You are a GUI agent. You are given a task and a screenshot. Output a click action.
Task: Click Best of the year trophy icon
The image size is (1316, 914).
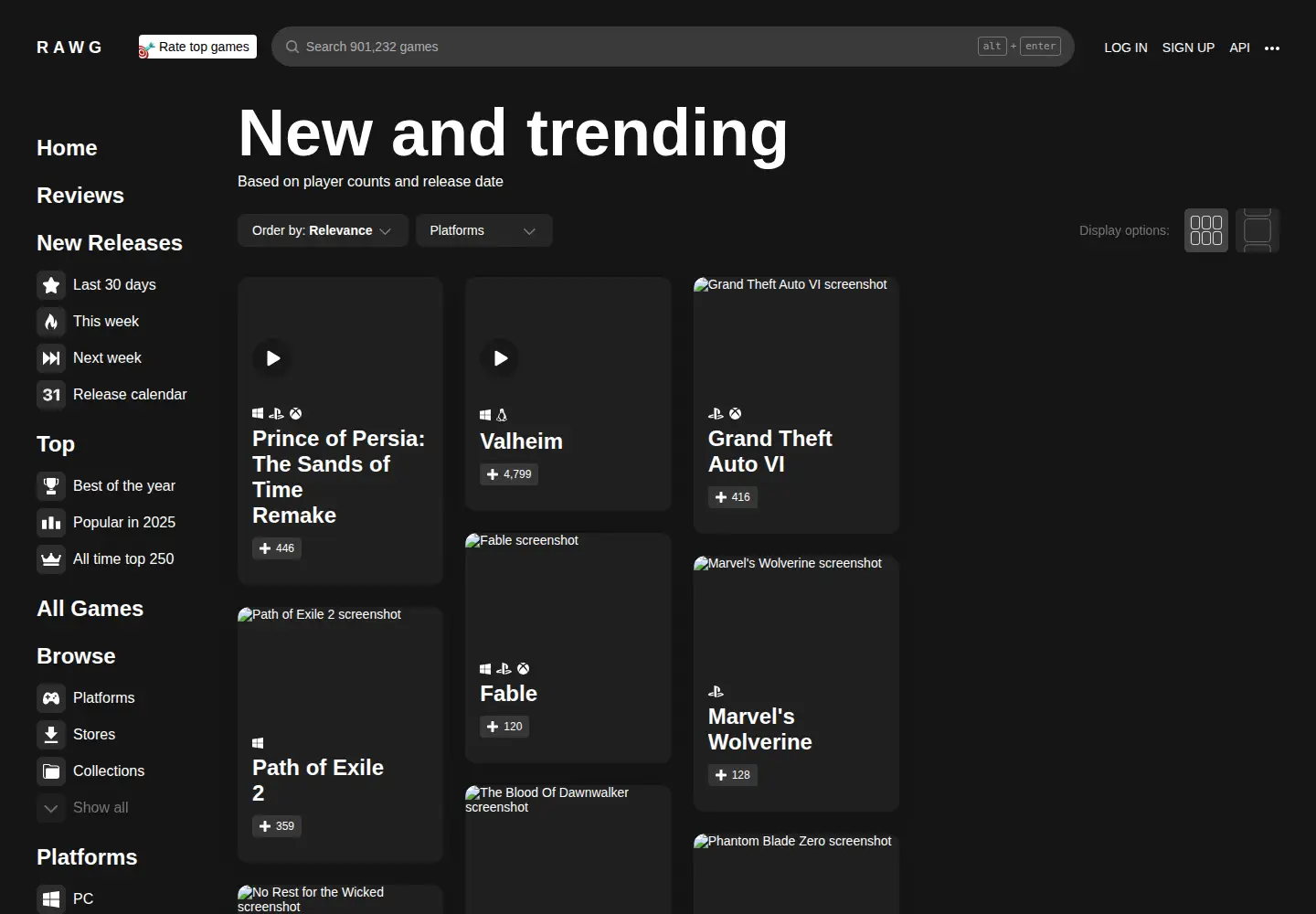click(51, 486)
